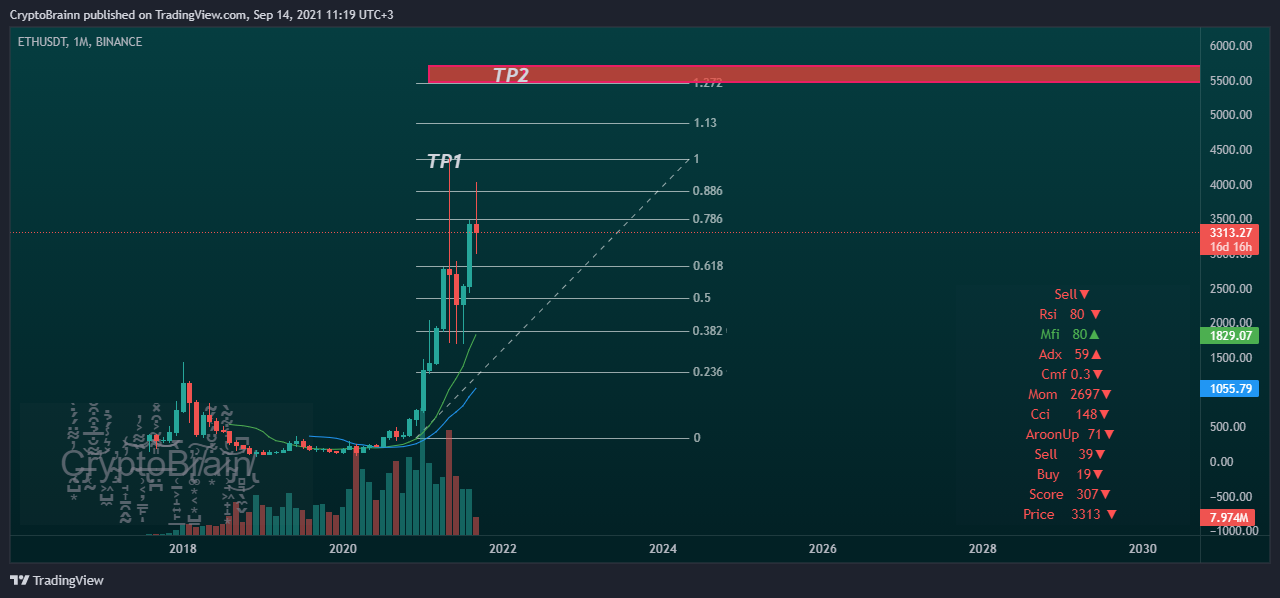Viewport: 1280px width, 598px height.
Task: Click 500.00 on the price axis
Action: [1230, 427]
